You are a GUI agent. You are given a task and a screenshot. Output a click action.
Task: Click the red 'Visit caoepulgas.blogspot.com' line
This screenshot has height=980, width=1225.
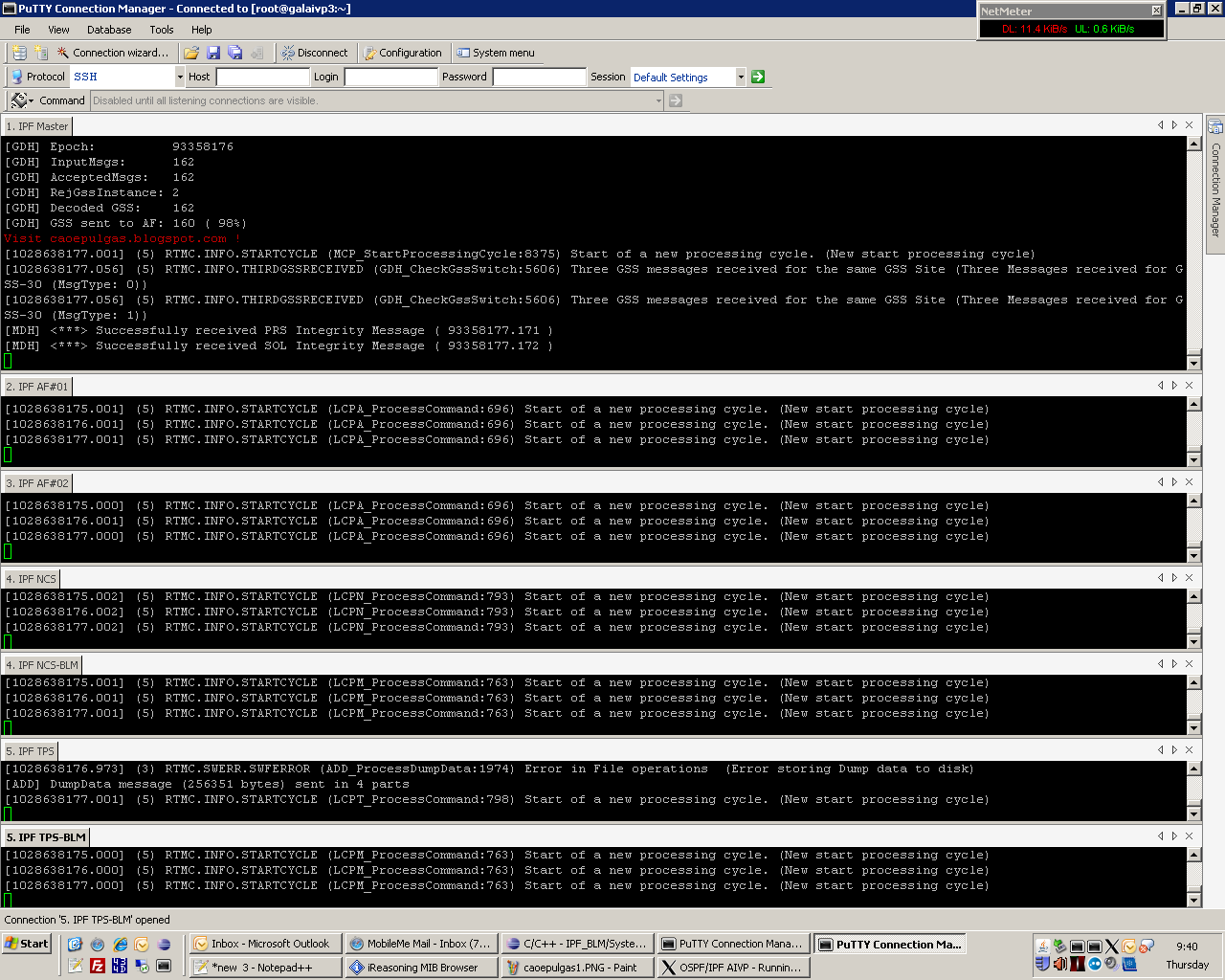pos(122,239)
